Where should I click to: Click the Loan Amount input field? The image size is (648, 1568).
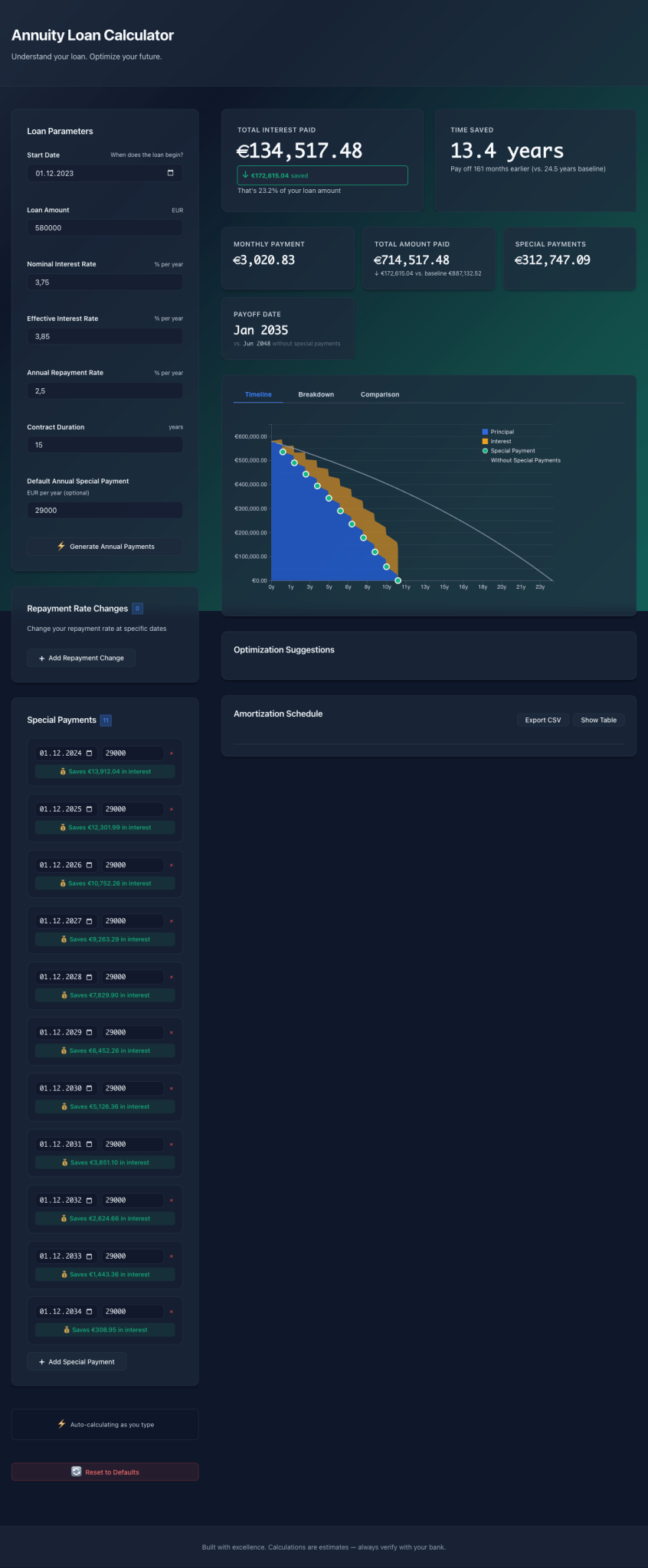(x=105, y=228)
